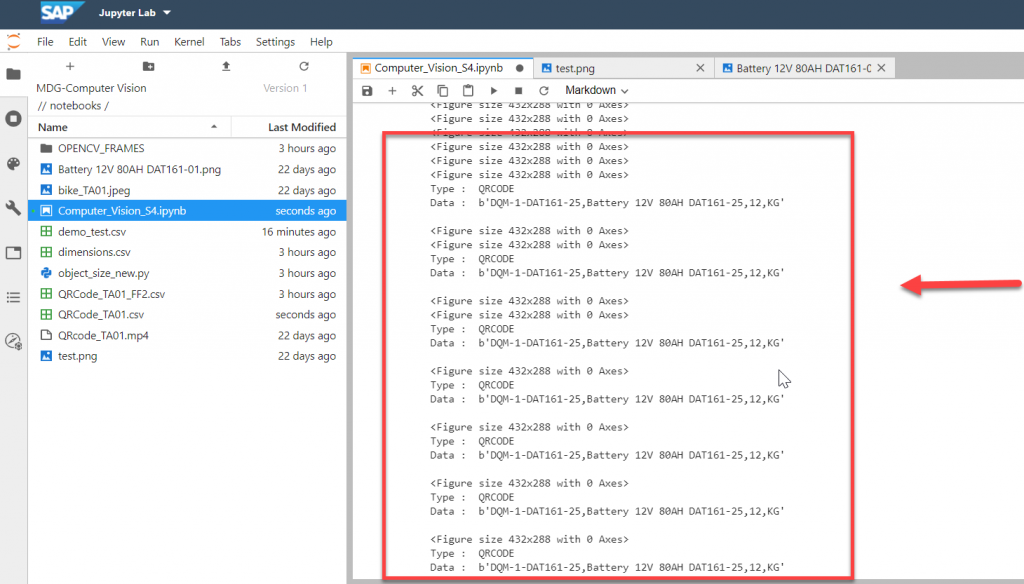Select the object_size_new.py file
Image resolution: width=1024 pixels, height=584 pixels.
coord(187,273)
